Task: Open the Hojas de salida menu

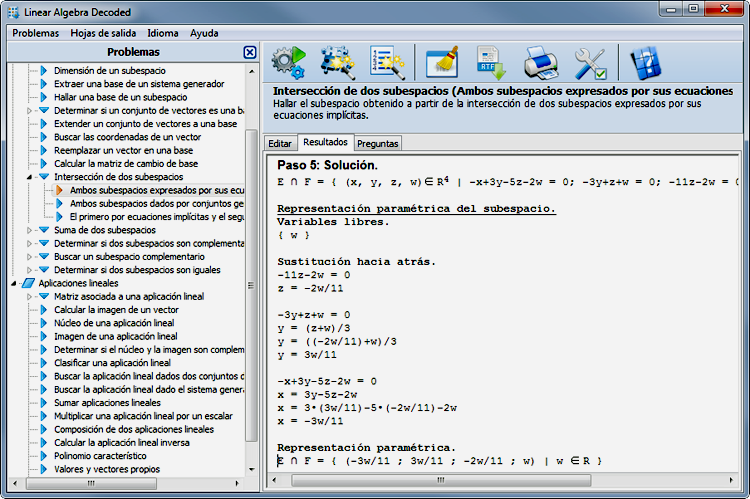Action: point(103,33)
